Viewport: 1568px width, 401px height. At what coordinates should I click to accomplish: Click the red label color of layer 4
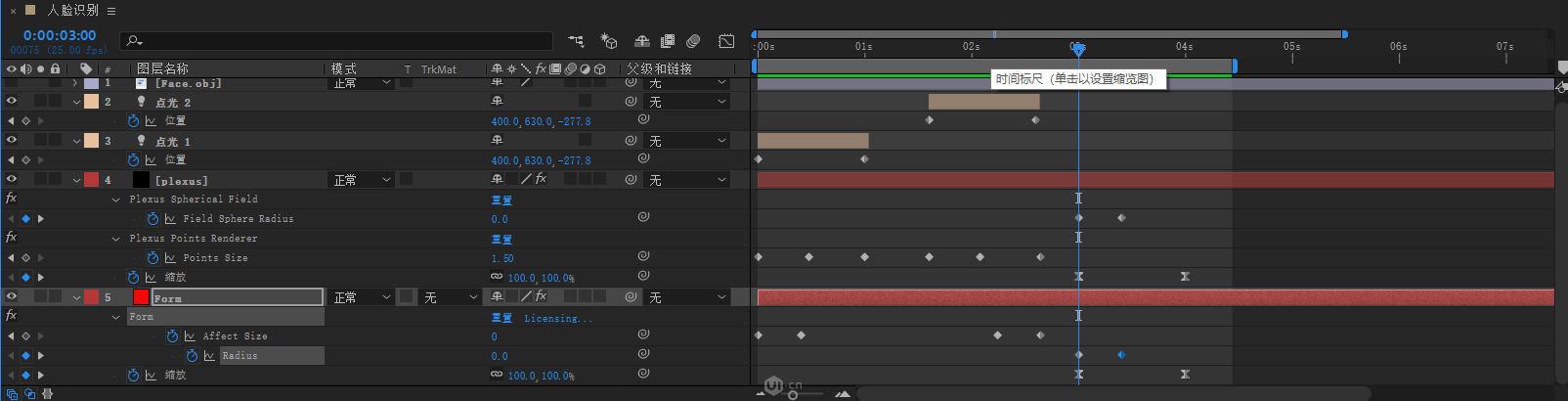click(x=91, y=180)
